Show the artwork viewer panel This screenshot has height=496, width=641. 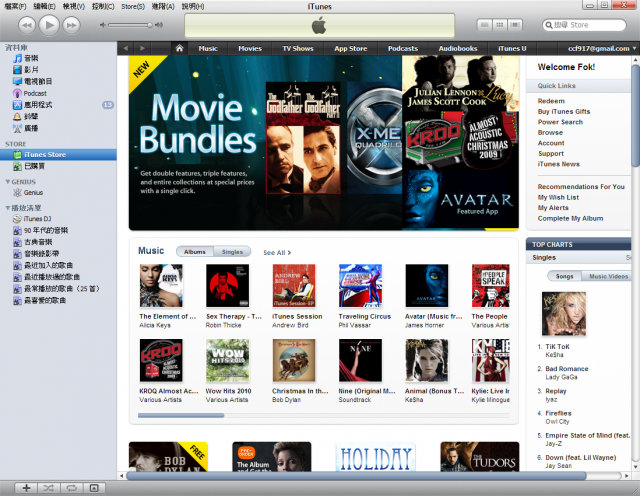[94, 488]
